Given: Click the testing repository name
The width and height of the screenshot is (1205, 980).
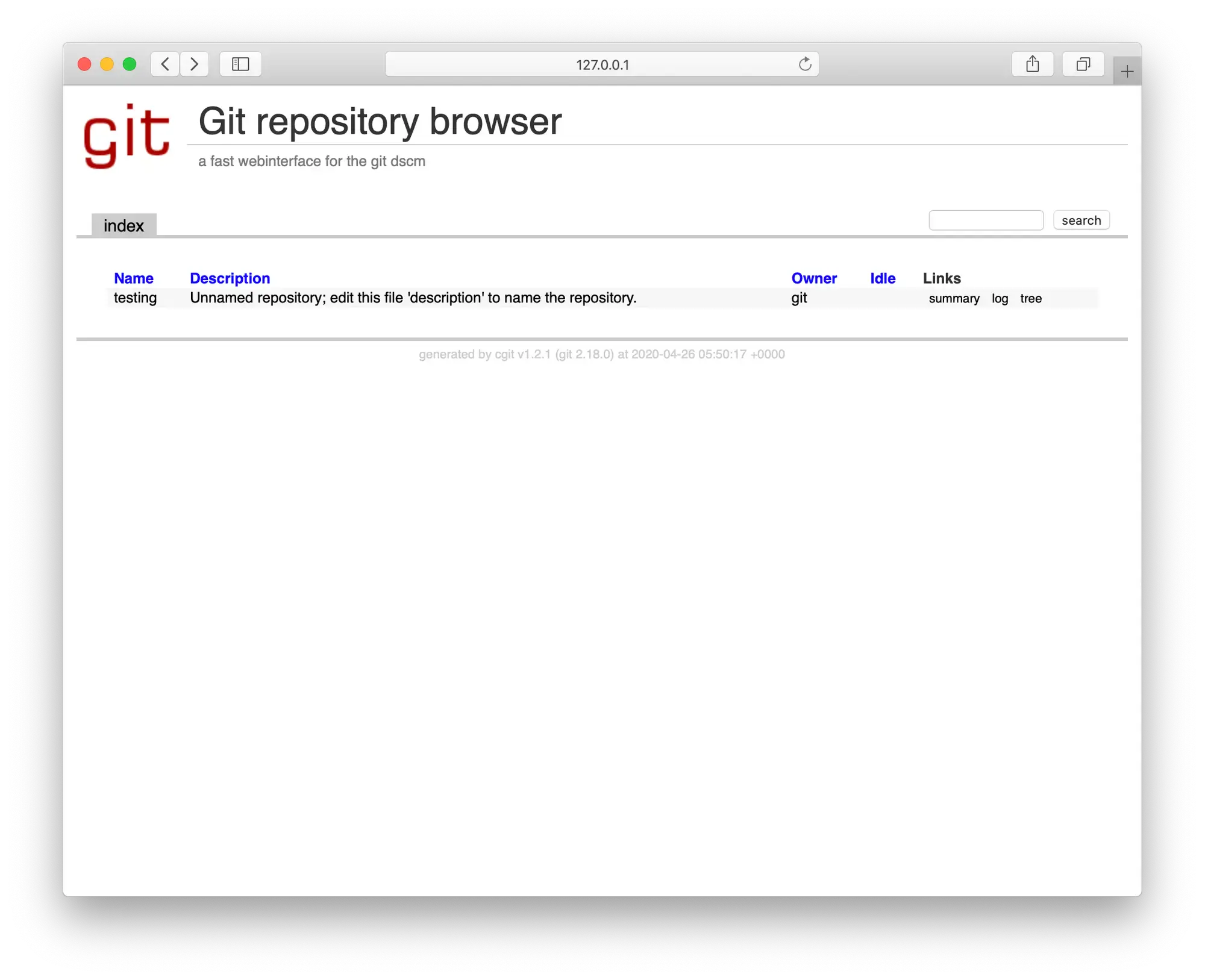Looking at the screenshot, I should tap(135, 297).
